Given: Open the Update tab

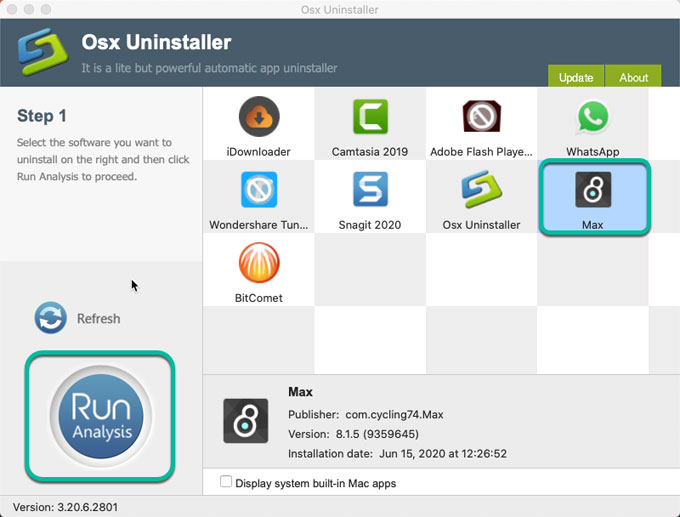Looking at the screenshot, I should pyautogui.click(x=576, y=77).
